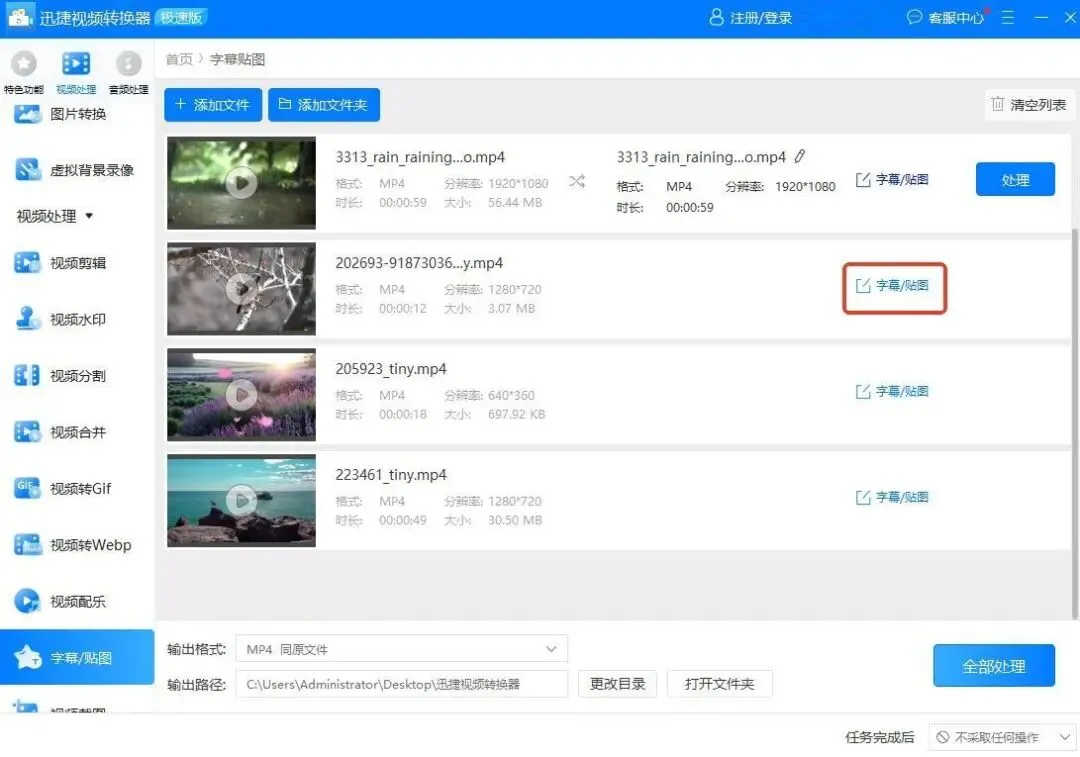Switch to the 音频处理 tab
Viewport: 1080px width, 757px height.
(128, 72)
